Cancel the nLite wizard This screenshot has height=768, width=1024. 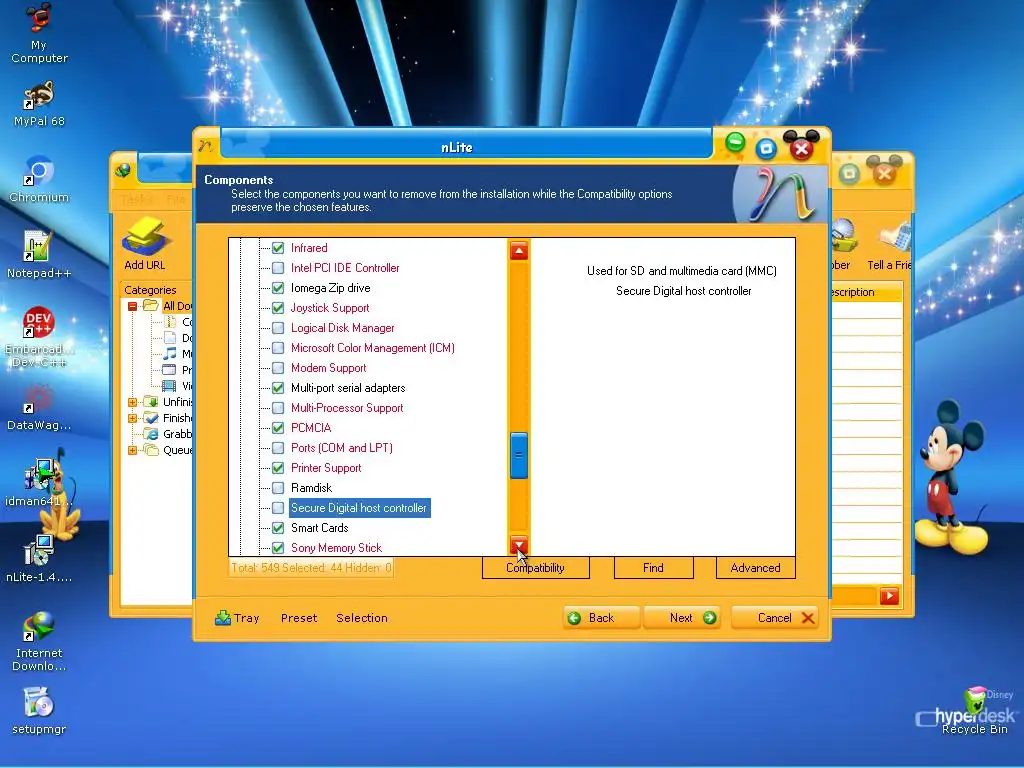tap(775, 618)
